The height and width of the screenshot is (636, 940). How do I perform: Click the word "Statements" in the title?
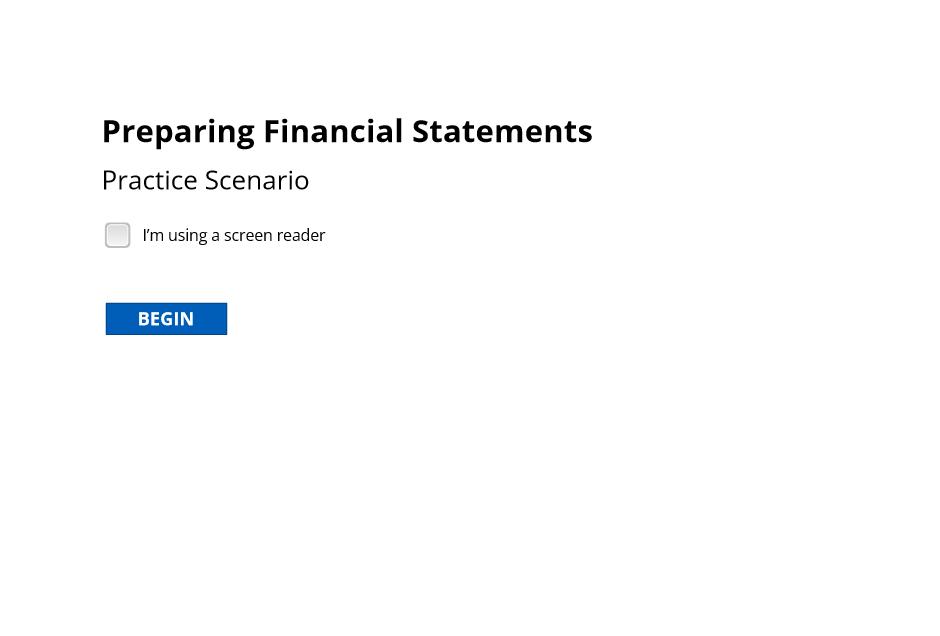[502, 131]
